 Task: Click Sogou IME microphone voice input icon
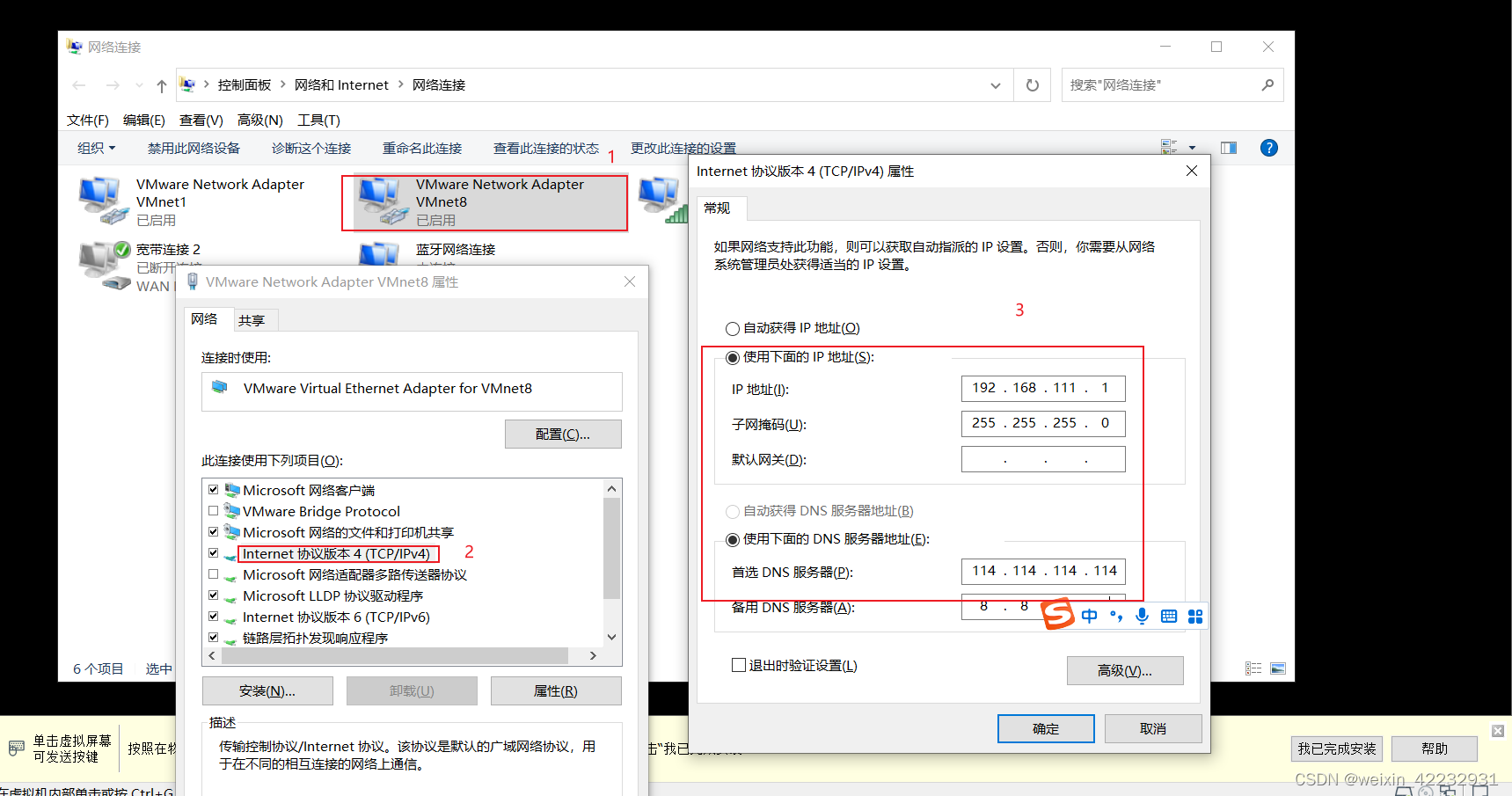click(1142, 616)
